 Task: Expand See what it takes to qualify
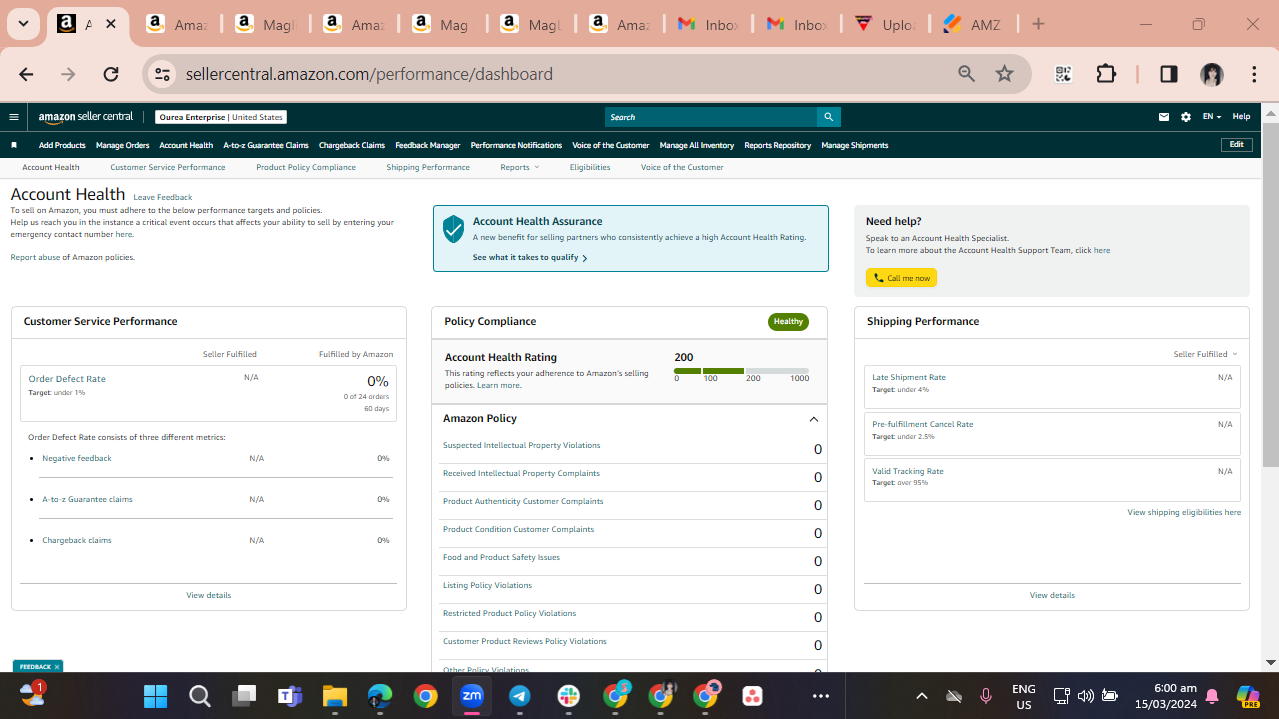(529, 257)
